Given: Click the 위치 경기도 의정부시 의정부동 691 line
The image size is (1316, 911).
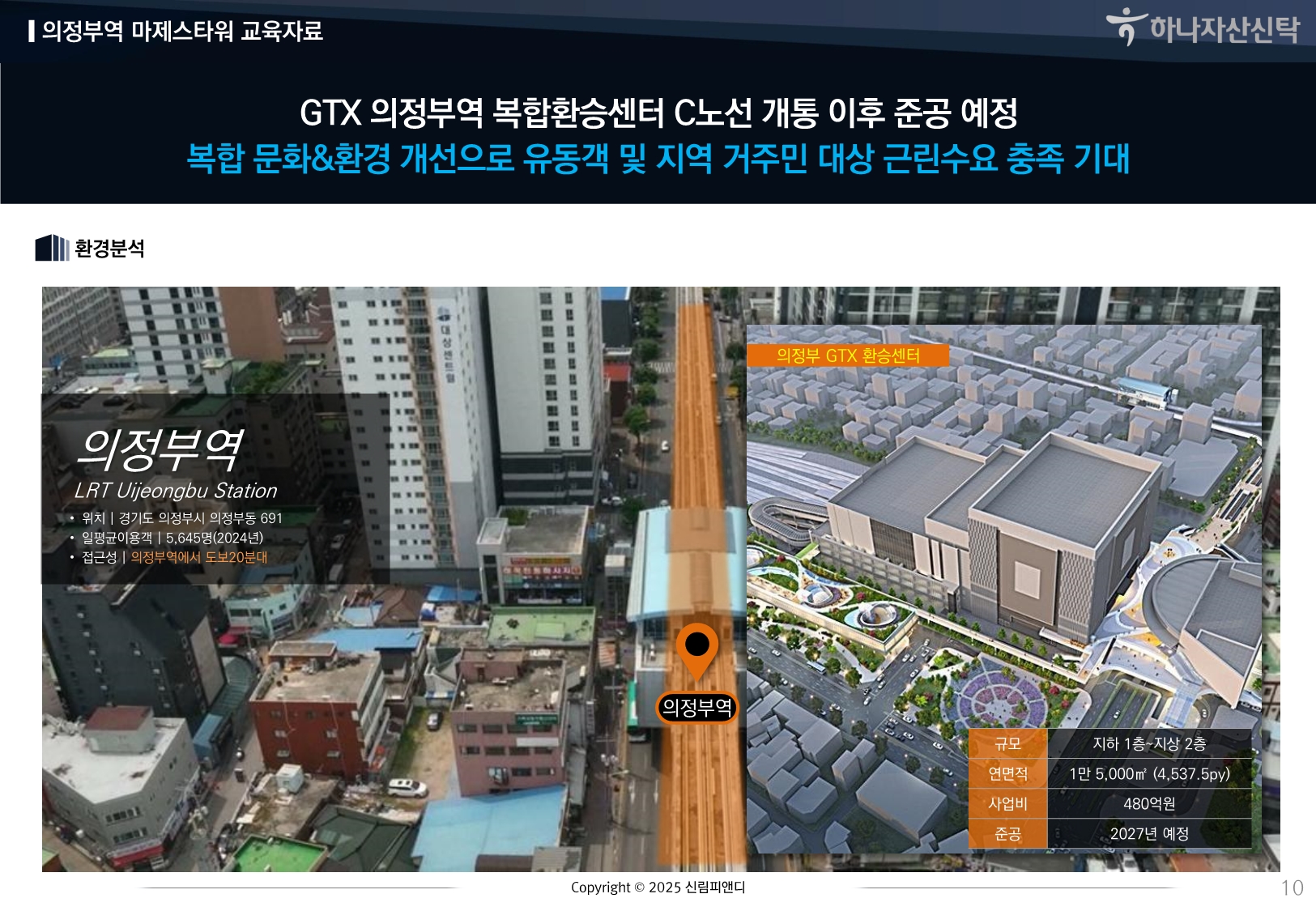Looking at the screenshot, I should [181, 518].
